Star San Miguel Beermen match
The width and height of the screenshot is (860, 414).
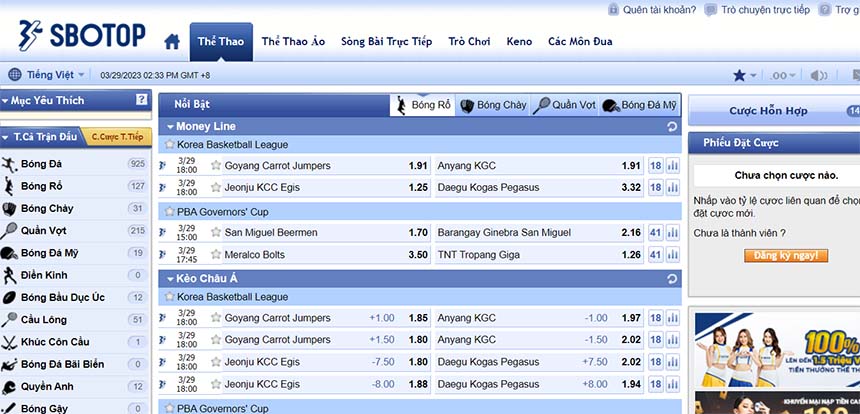pos(216,232)
